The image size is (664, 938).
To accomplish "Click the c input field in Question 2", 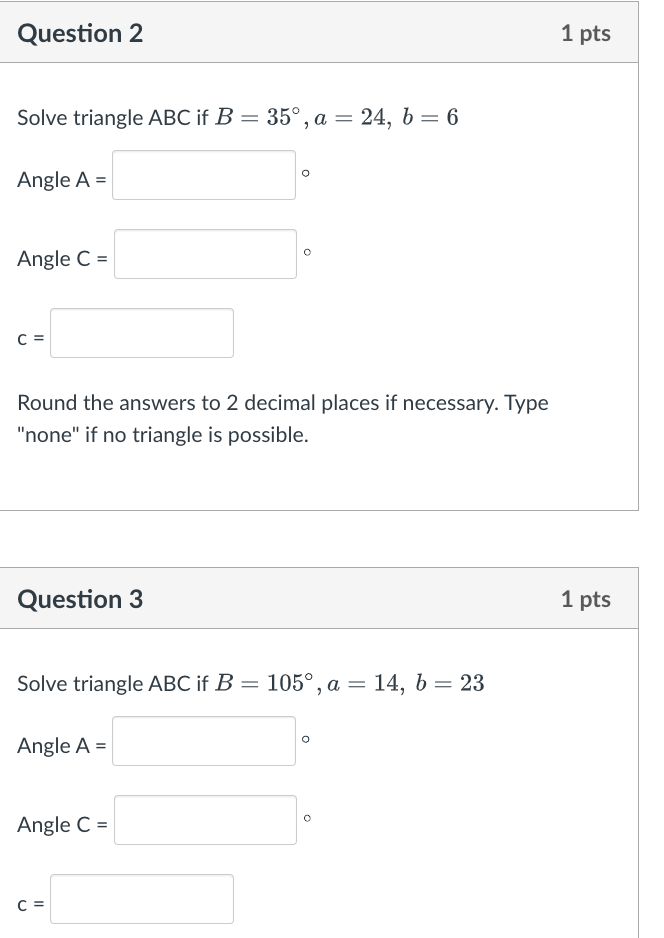I will pos(143,331).
